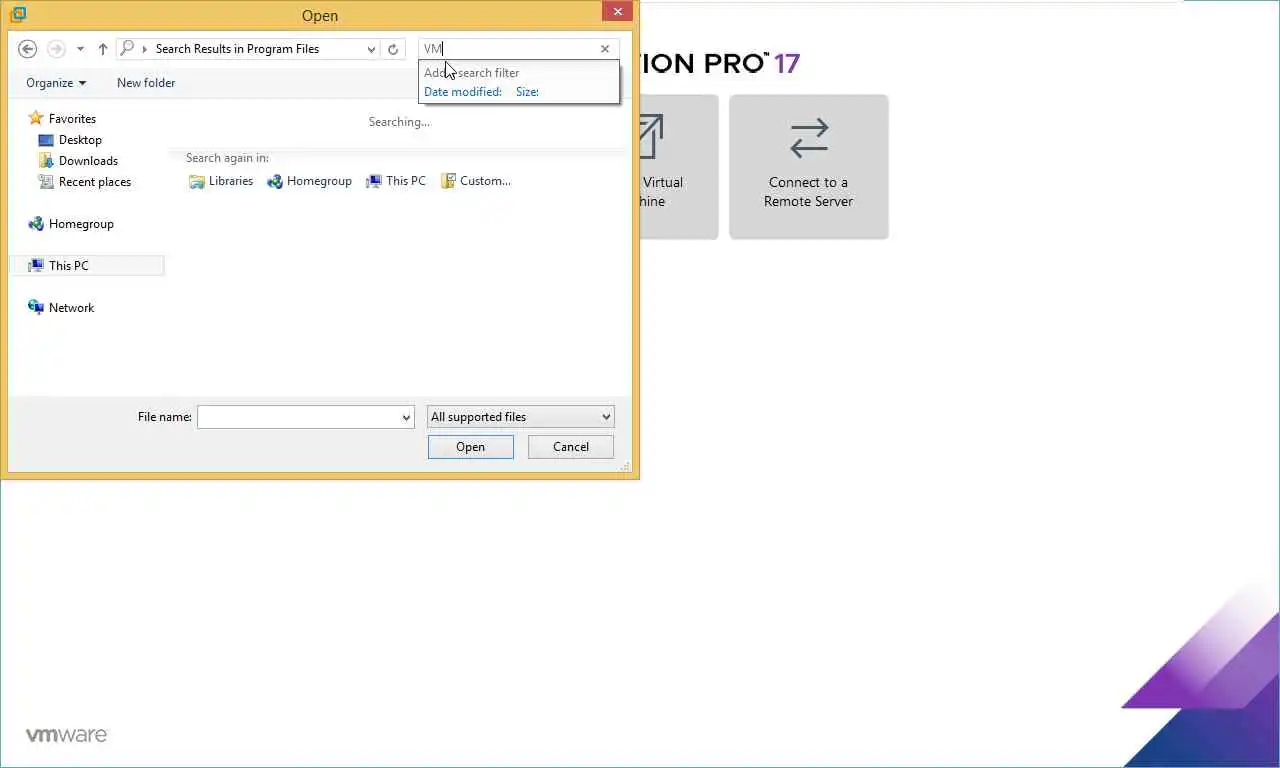Image resolution: width=1280 pixels, height=768 pixels.
Task: Clear the search box with the X
Action: pyautogui.click(x=605, y=49)
